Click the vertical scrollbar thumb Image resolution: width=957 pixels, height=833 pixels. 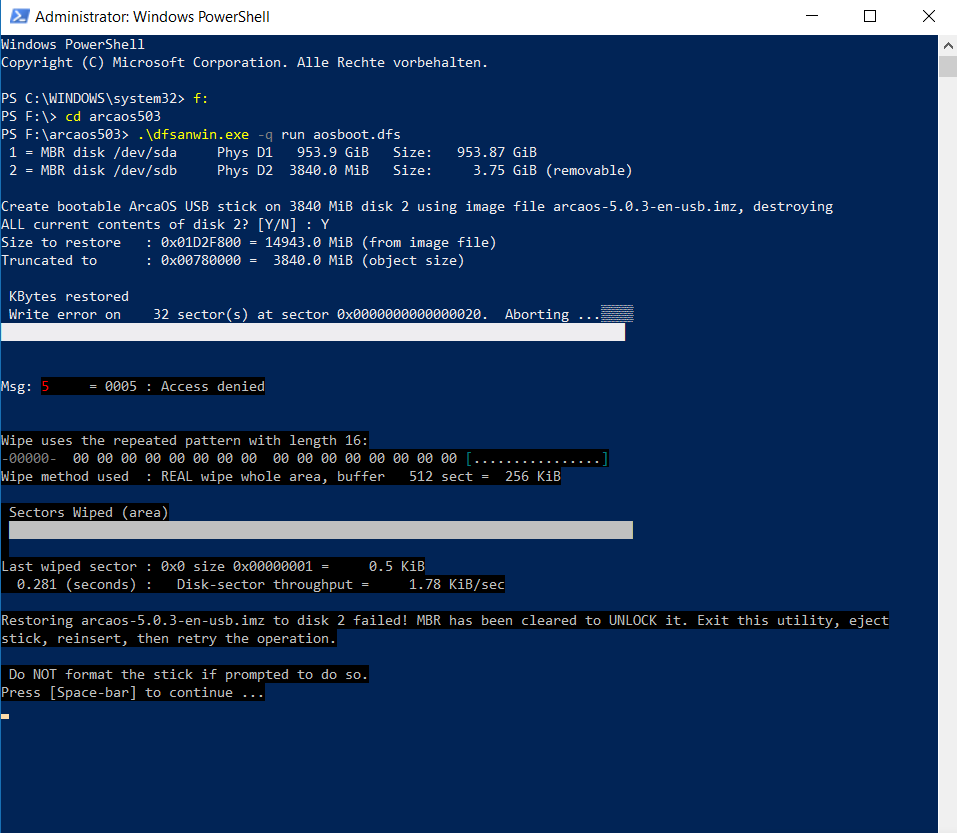coord(948,67)
